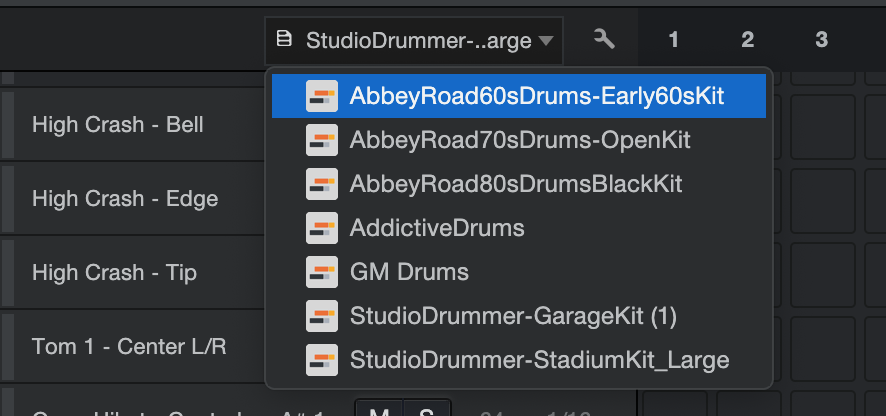Click bar 3 on the timeline ruler
The height and width of the screenshot is (416, 886).
(x=821, y=40)
